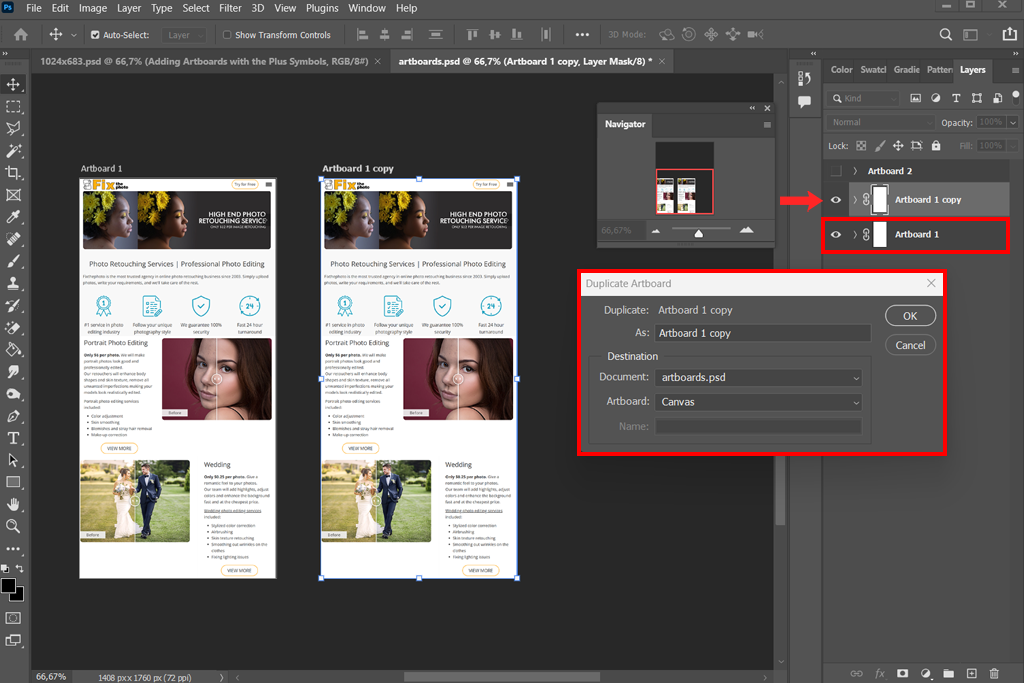Hide the Artboard 1 copy layer

click(x=836, y=200)
